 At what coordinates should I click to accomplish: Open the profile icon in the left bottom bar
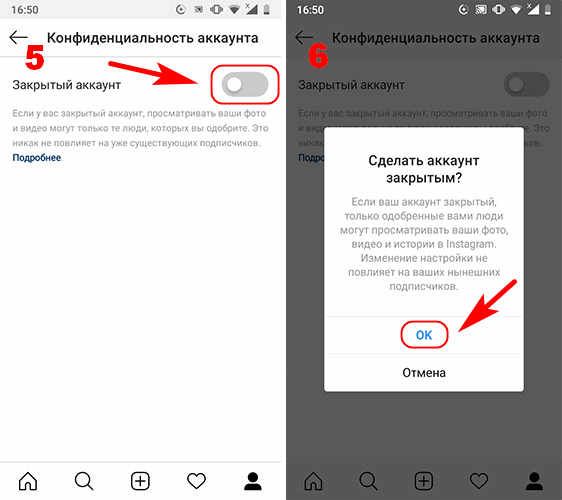[253, 481]
